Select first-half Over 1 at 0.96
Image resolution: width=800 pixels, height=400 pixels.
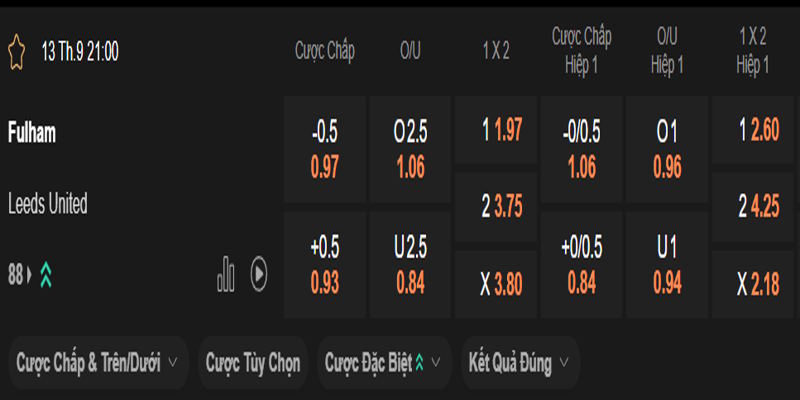point(667,151)
